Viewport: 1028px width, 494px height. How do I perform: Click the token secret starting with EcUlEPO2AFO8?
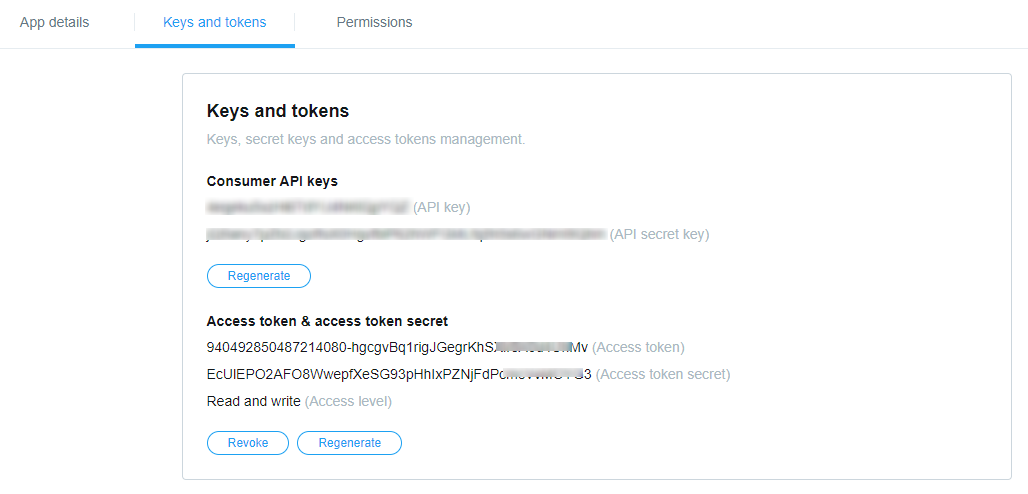398,374
